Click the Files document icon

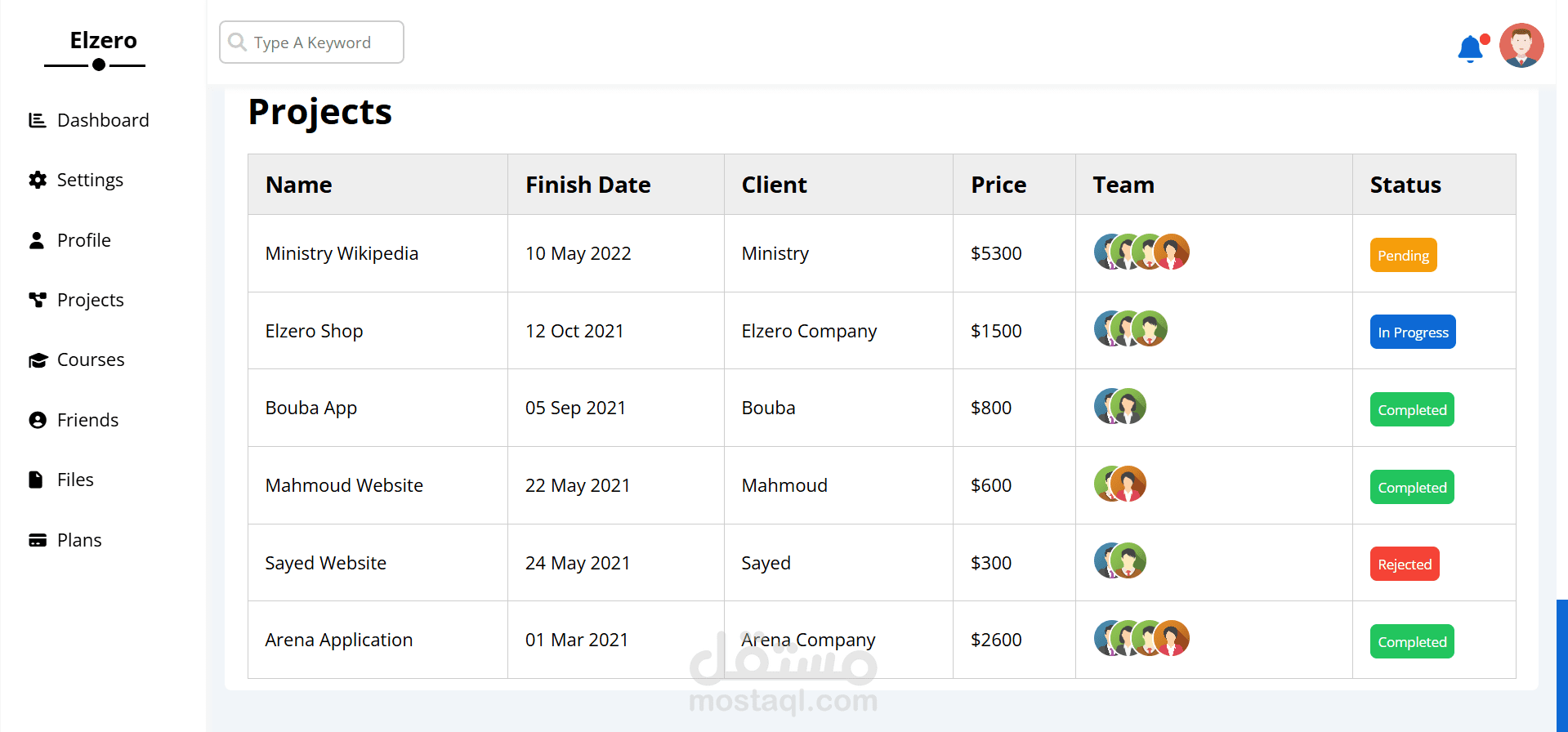[36, 480]
